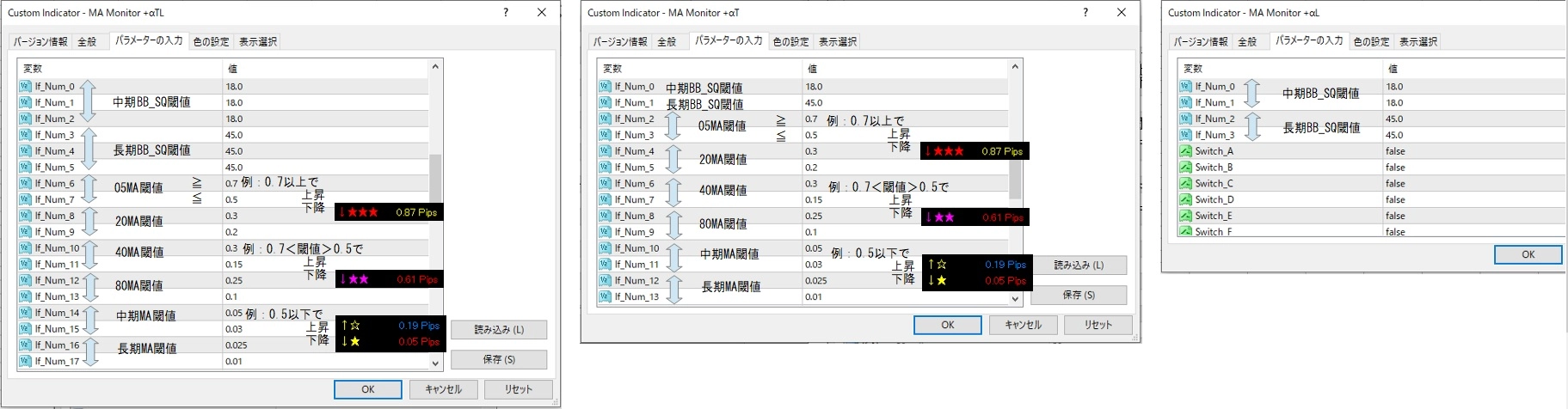The height and width of the screenshot is (409, 1568).
Task: Switch to 全般 tab in αL window
Action: [x=1247, y=41]
